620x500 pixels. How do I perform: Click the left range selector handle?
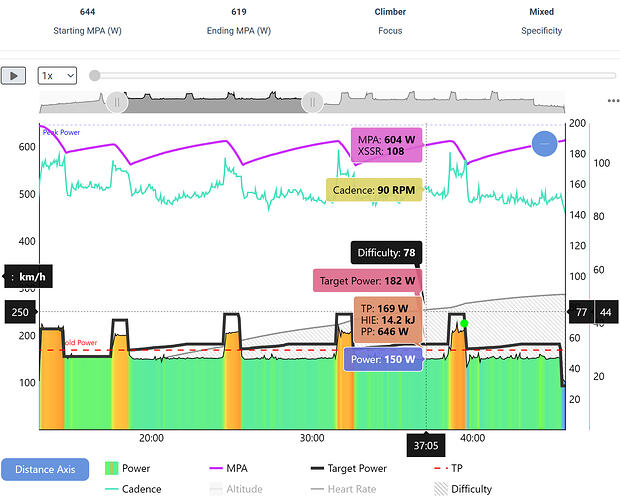coord(117,101)
